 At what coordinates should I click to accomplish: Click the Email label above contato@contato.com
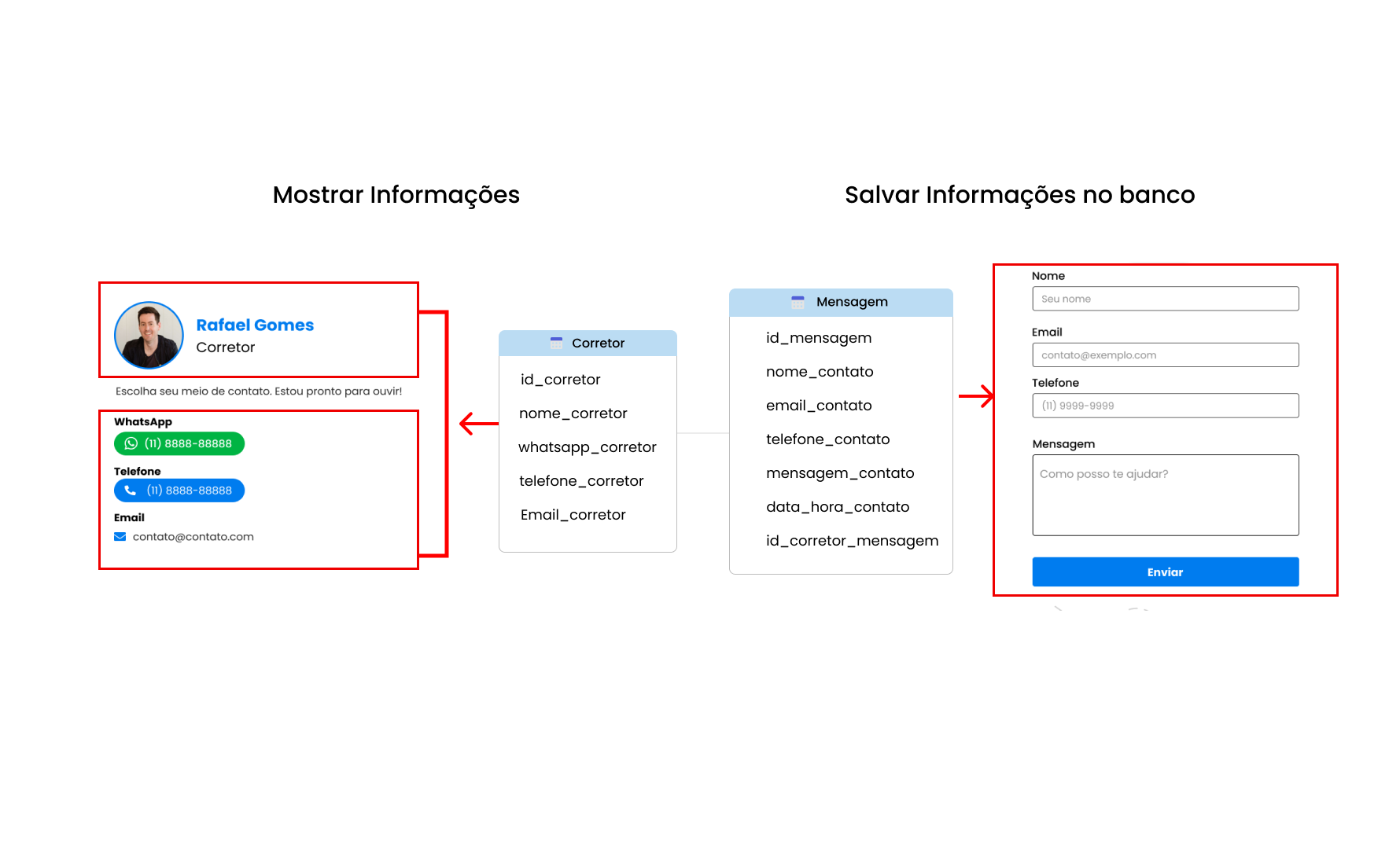tap(129, 518)
